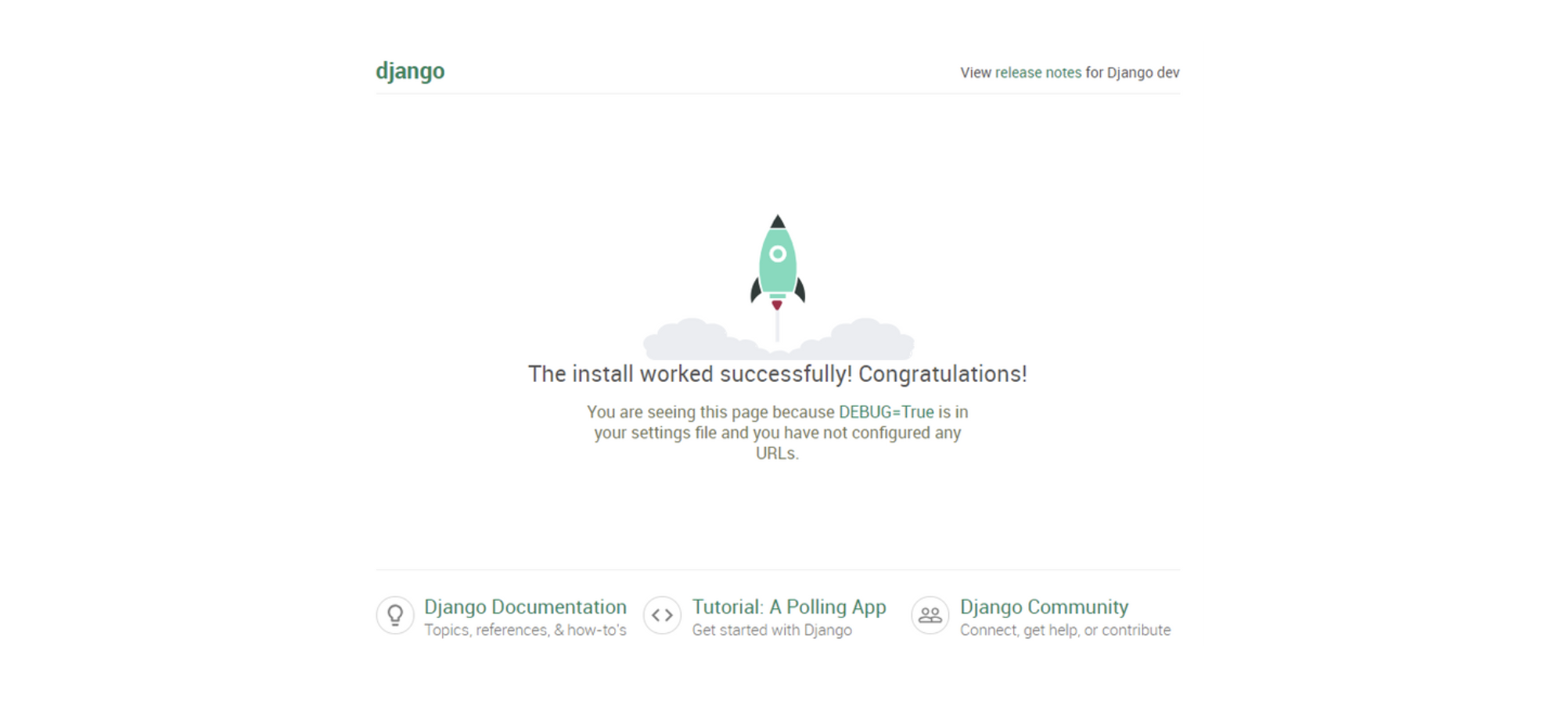Click the lightbulb documentation icon
This screenshot has width=1568, height=712.
click(x=395, y=615)
